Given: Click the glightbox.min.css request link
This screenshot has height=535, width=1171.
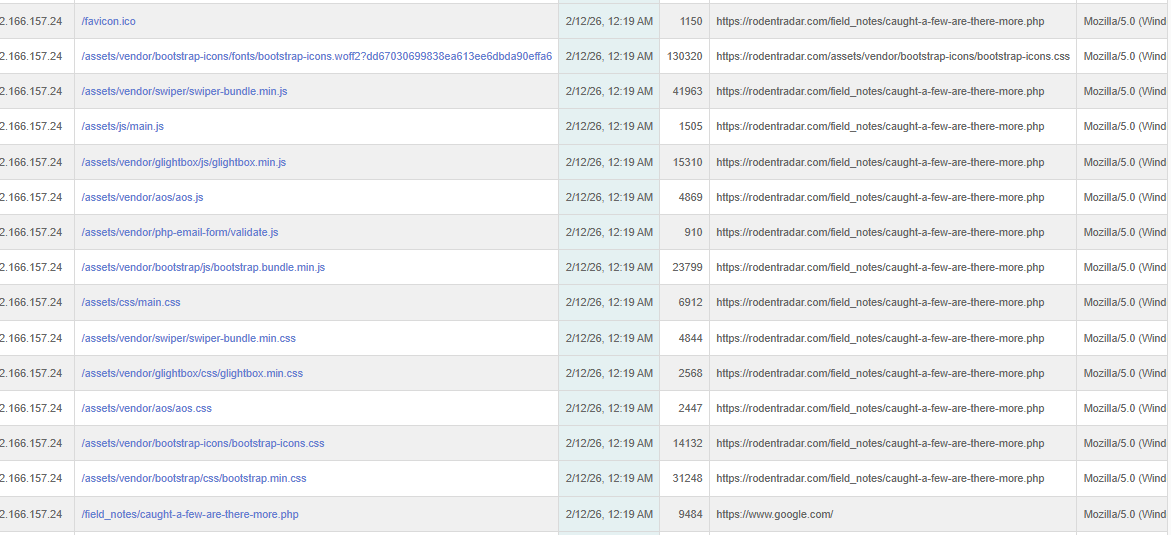Looking at the screenshot, I should 192,373.
